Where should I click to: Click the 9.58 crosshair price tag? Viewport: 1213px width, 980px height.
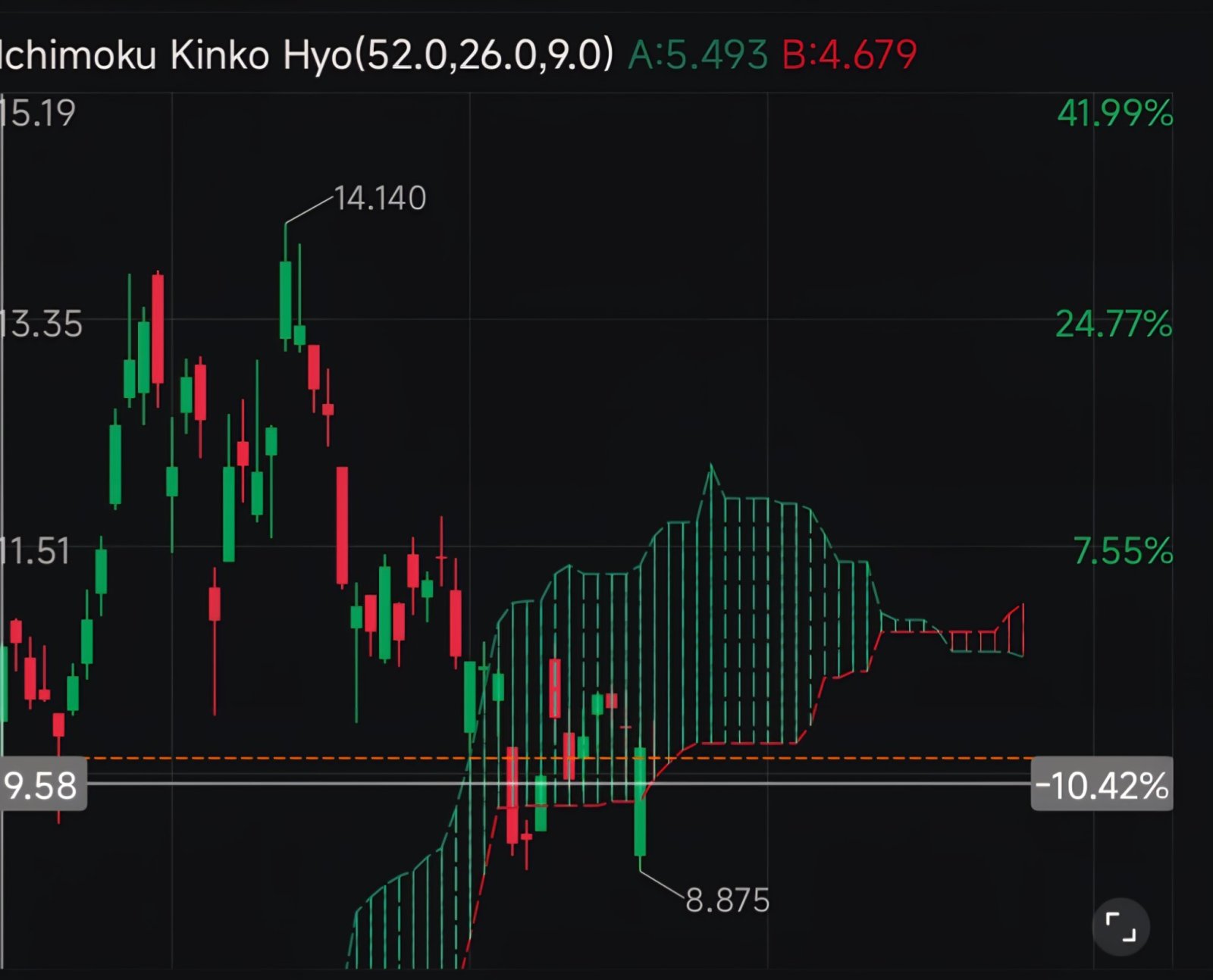pos(42,786)
